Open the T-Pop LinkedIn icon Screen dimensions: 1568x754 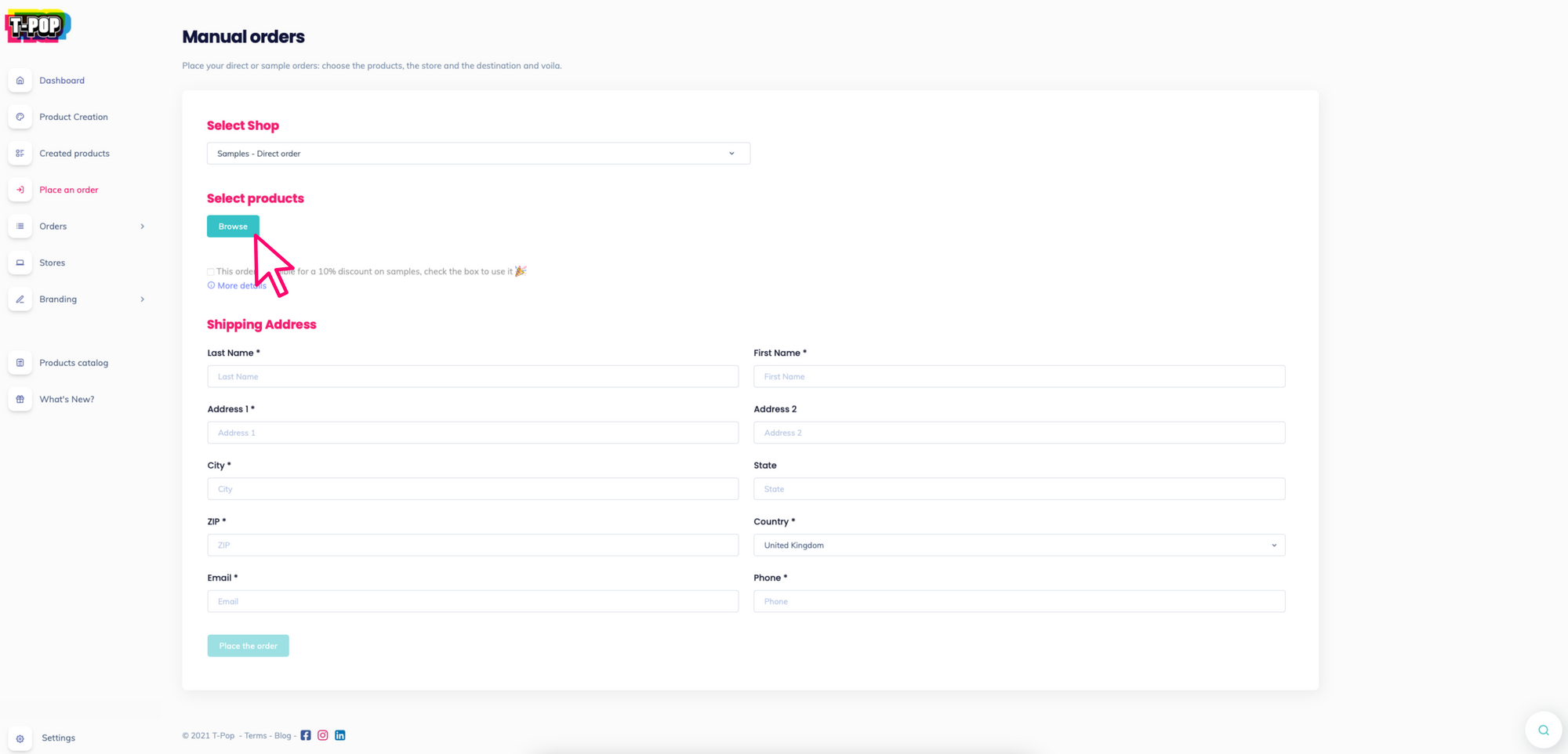[340, 735]
